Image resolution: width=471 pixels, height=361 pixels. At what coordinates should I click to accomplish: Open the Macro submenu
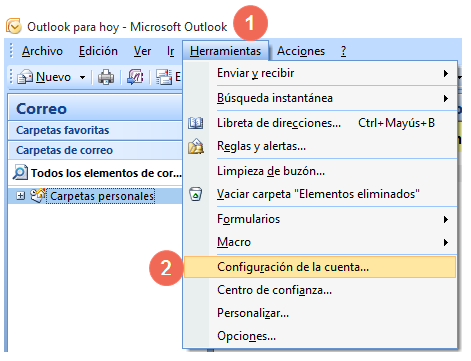coord(320,242)
